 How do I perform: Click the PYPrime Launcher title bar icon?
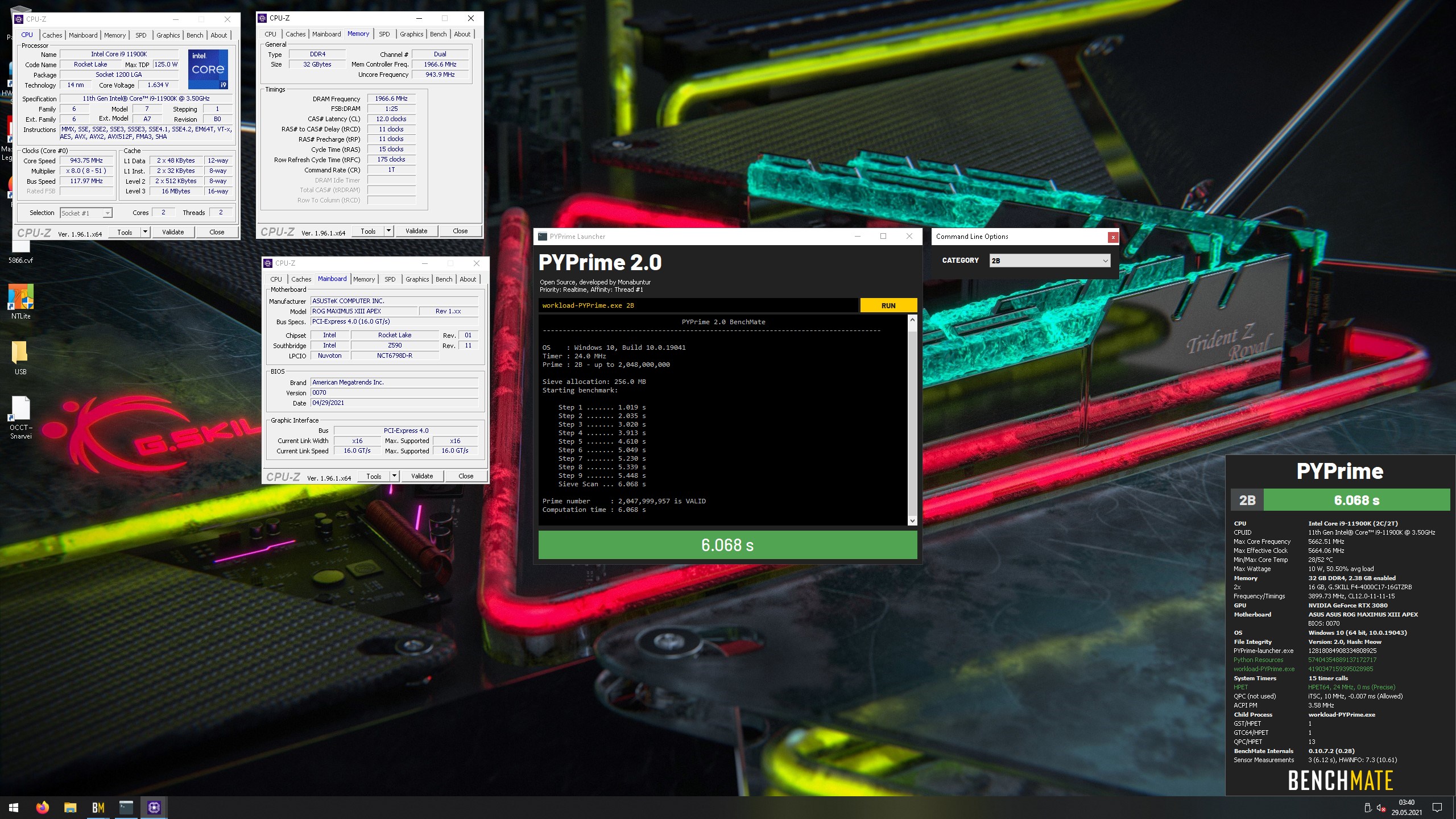543,237
